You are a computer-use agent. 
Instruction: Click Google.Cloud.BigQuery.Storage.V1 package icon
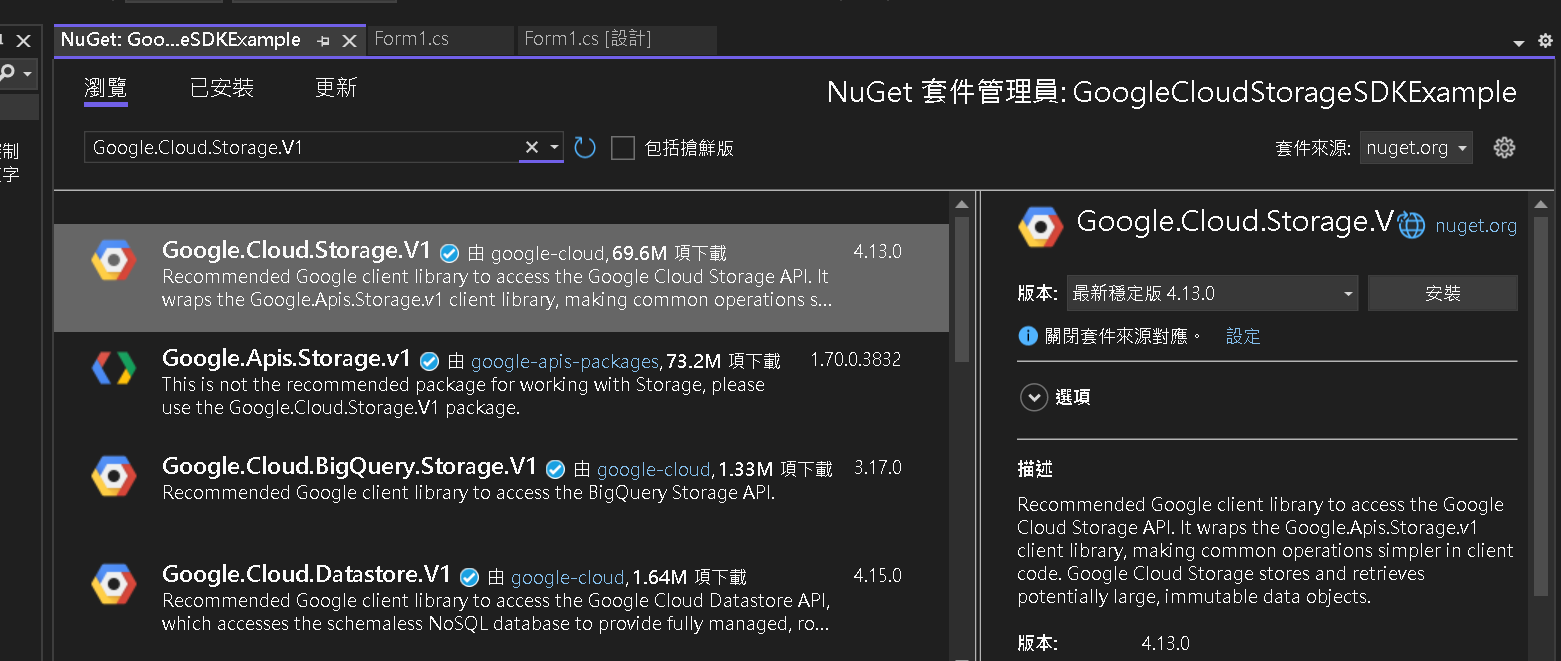[113, 476]
